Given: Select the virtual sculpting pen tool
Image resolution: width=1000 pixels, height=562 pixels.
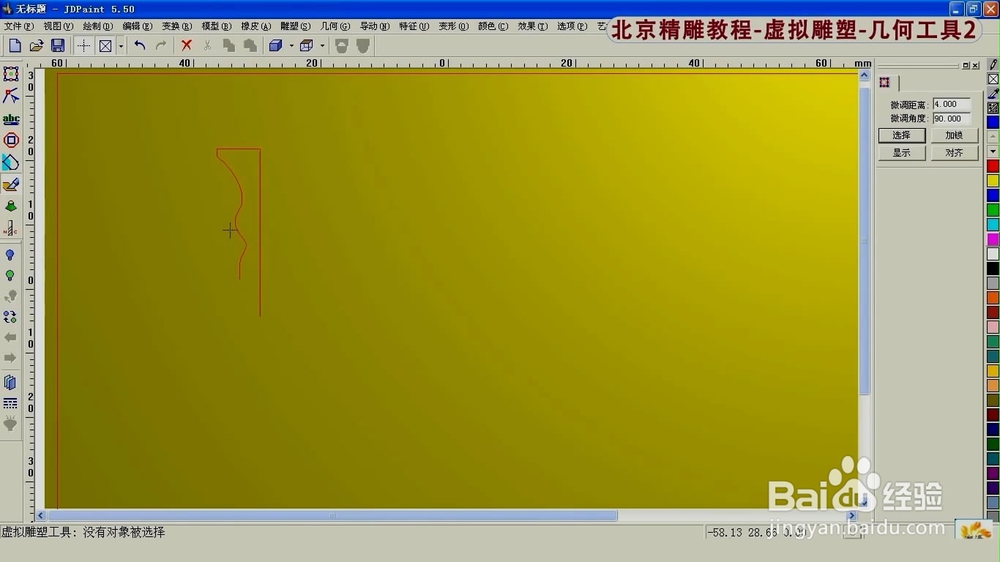Looking at the screenshot, I should coord(11,185).
